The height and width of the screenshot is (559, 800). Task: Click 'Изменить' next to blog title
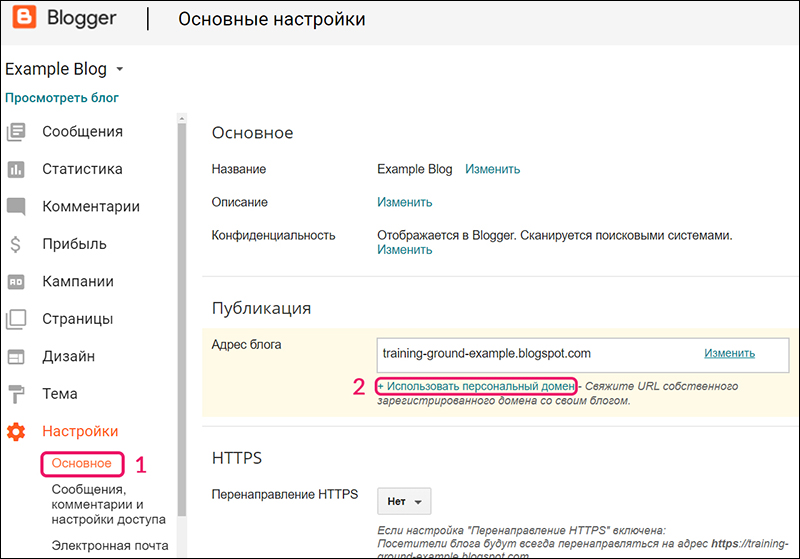[x=492, y=169]
